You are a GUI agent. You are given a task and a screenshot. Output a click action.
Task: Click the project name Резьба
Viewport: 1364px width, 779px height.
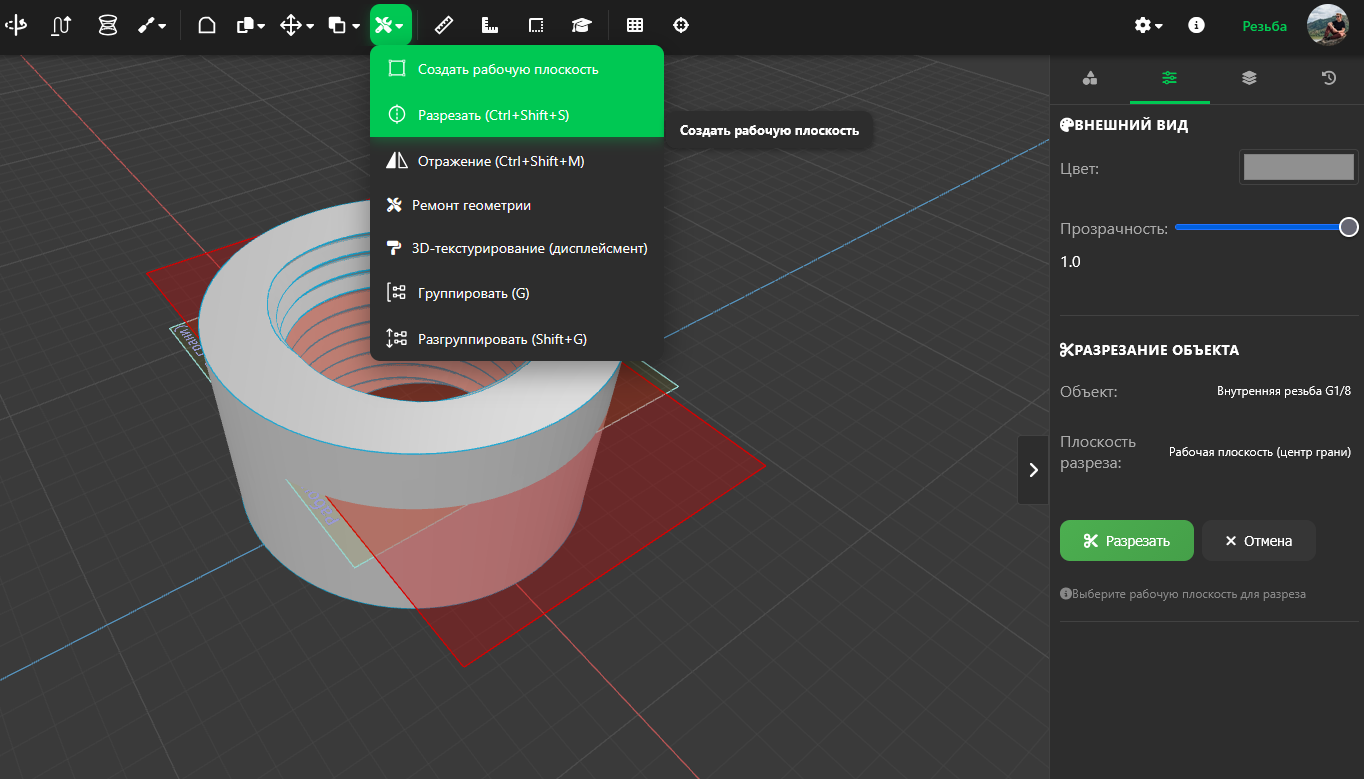(1264, 26)
